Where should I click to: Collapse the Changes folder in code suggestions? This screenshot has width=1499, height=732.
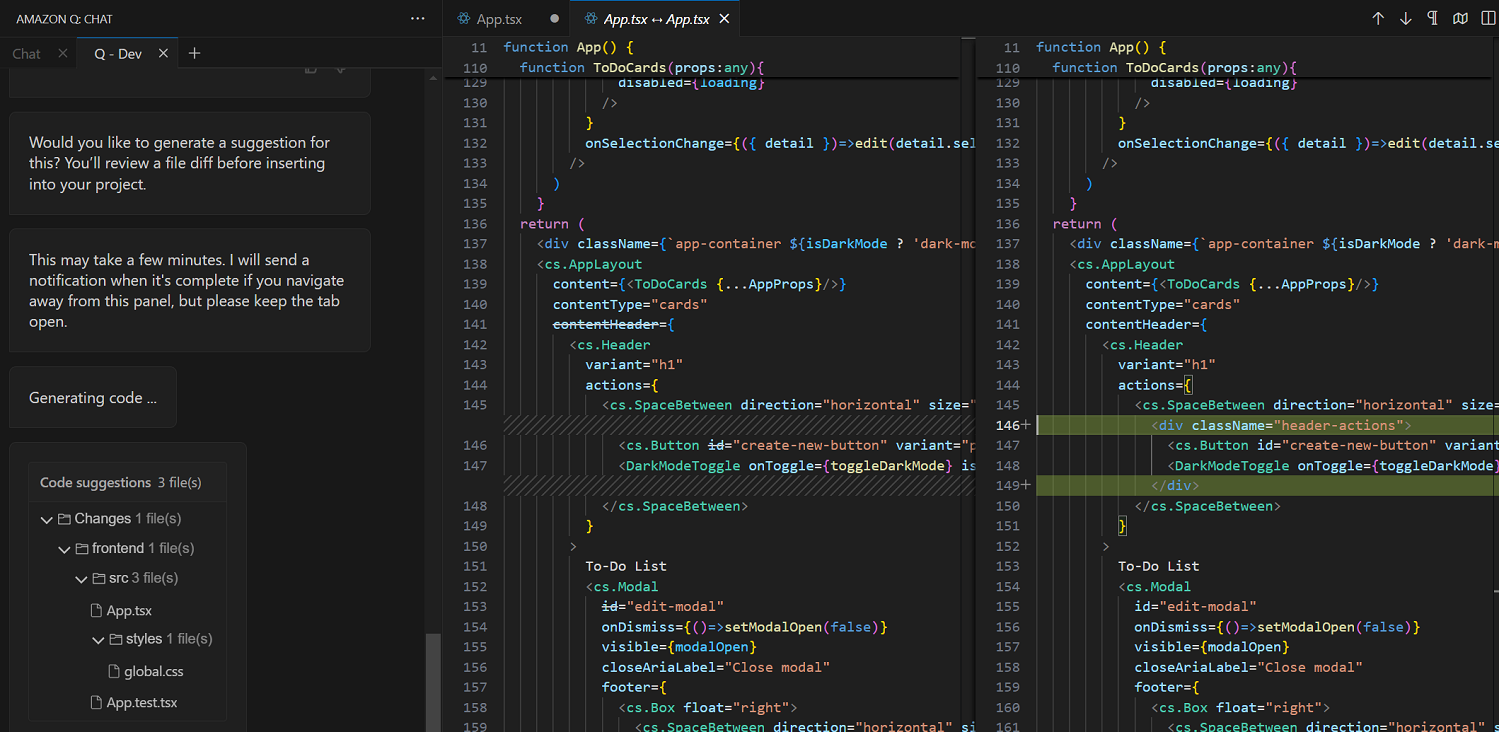(47, 519)
